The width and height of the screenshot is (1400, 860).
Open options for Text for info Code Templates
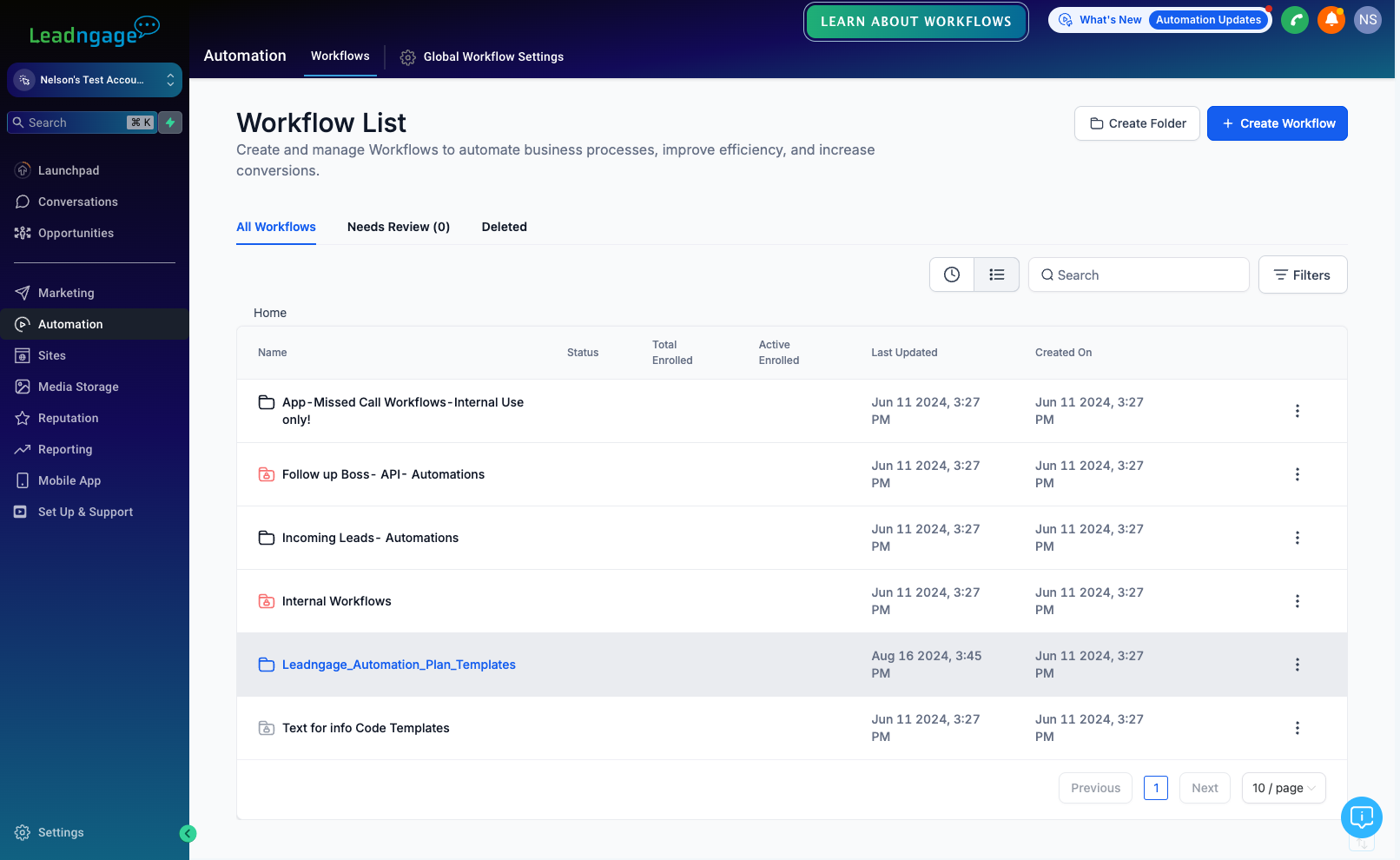(x=1298, y=728)
